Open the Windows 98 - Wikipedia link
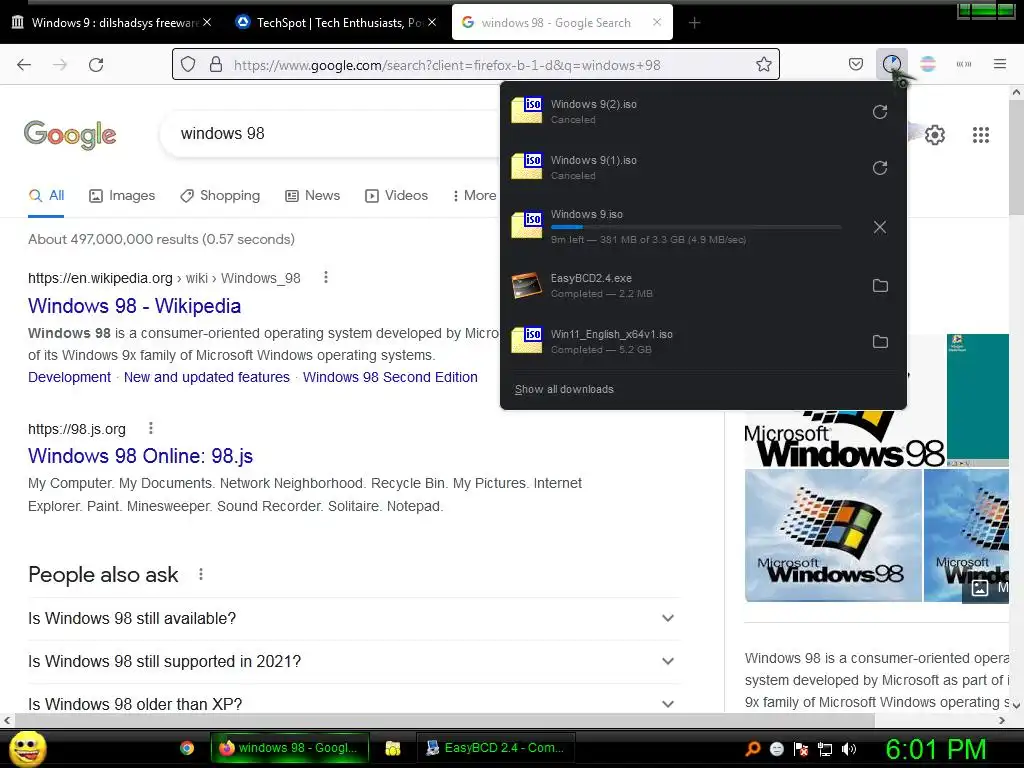 click(135, 306)
